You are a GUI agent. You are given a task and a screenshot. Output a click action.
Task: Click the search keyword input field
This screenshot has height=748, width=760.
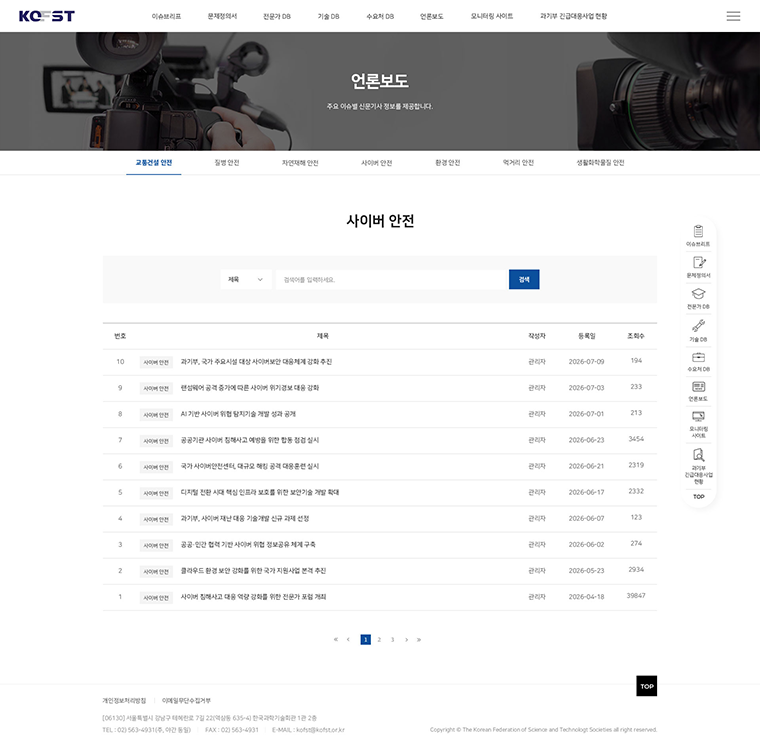(x=392, y=279)
